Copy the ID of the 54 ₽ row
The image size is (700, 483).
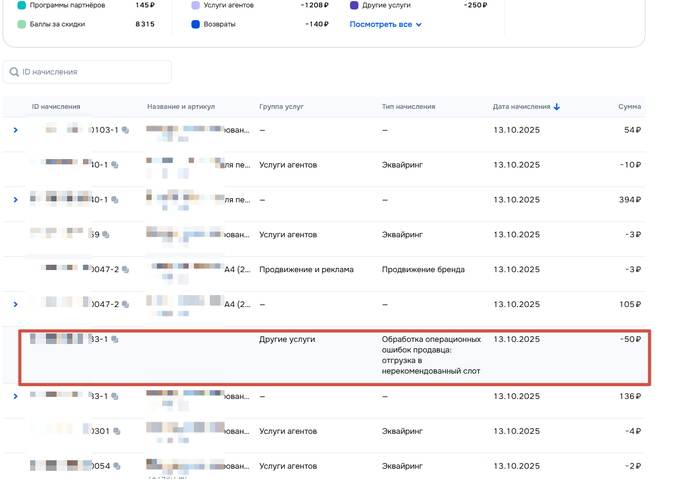[126, 131]
